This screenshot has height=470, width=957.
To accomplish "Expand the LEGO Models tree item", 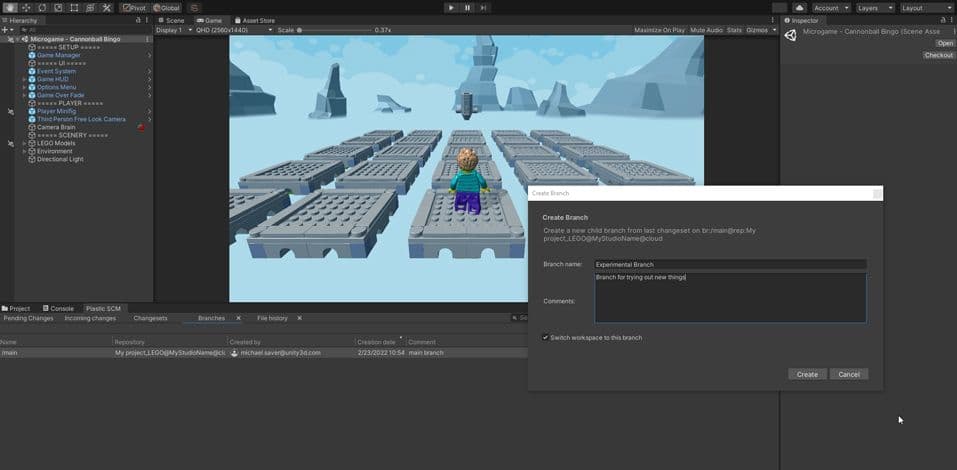I will (x=24, y=143).
